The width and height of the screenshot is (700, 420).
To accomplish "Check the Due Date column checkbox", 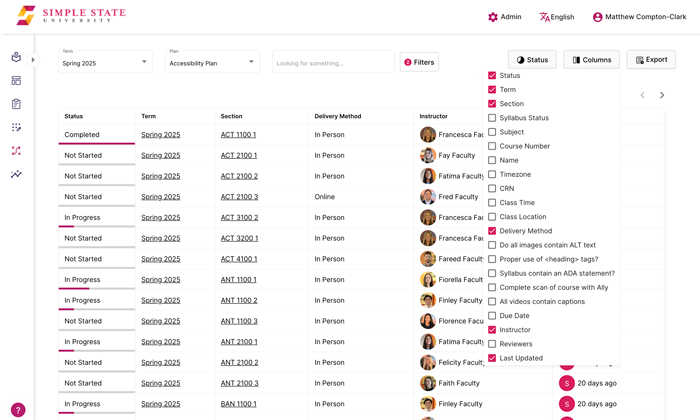I will click(x=492, y=316).
